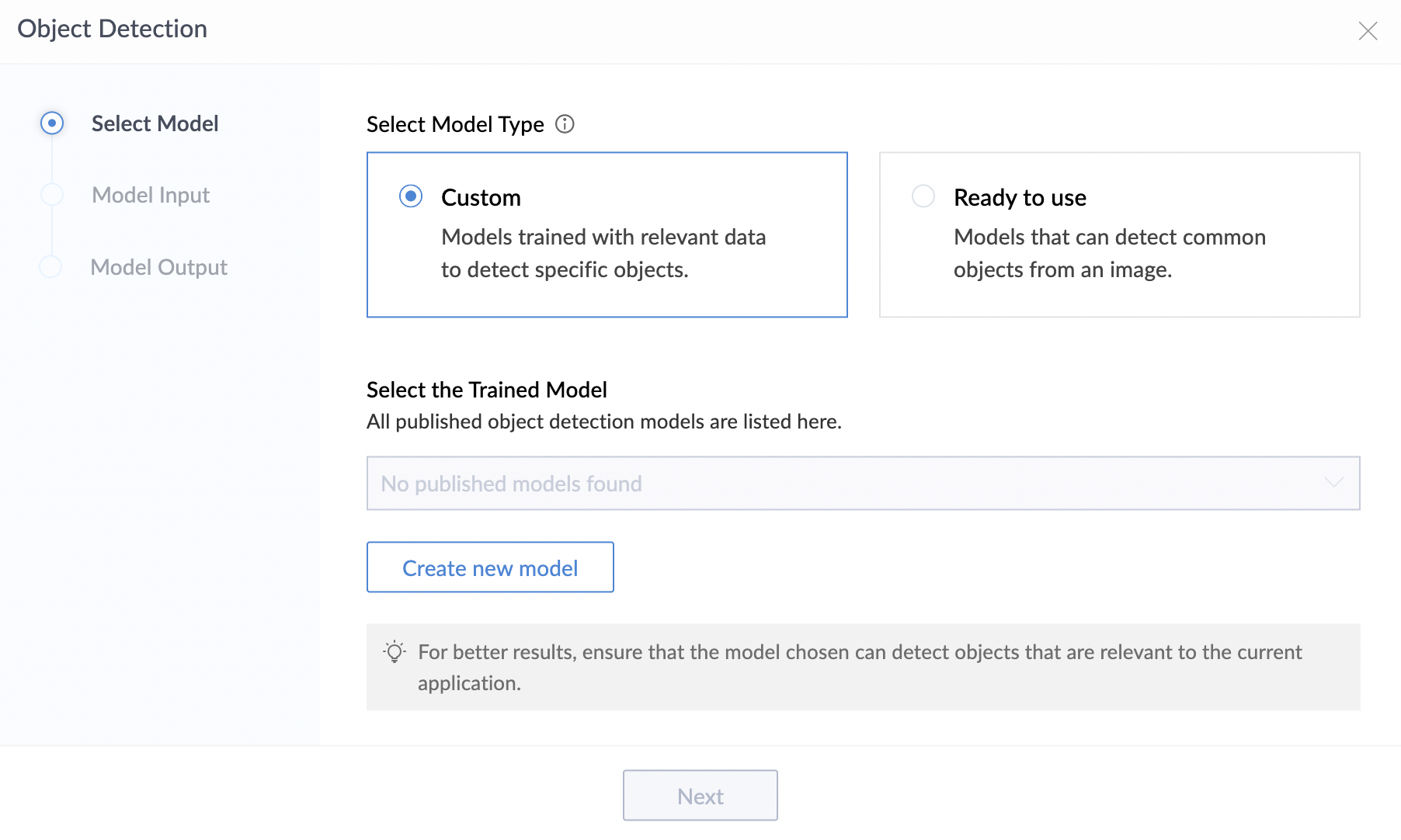Click the Model Input step circle

(52, 195)
